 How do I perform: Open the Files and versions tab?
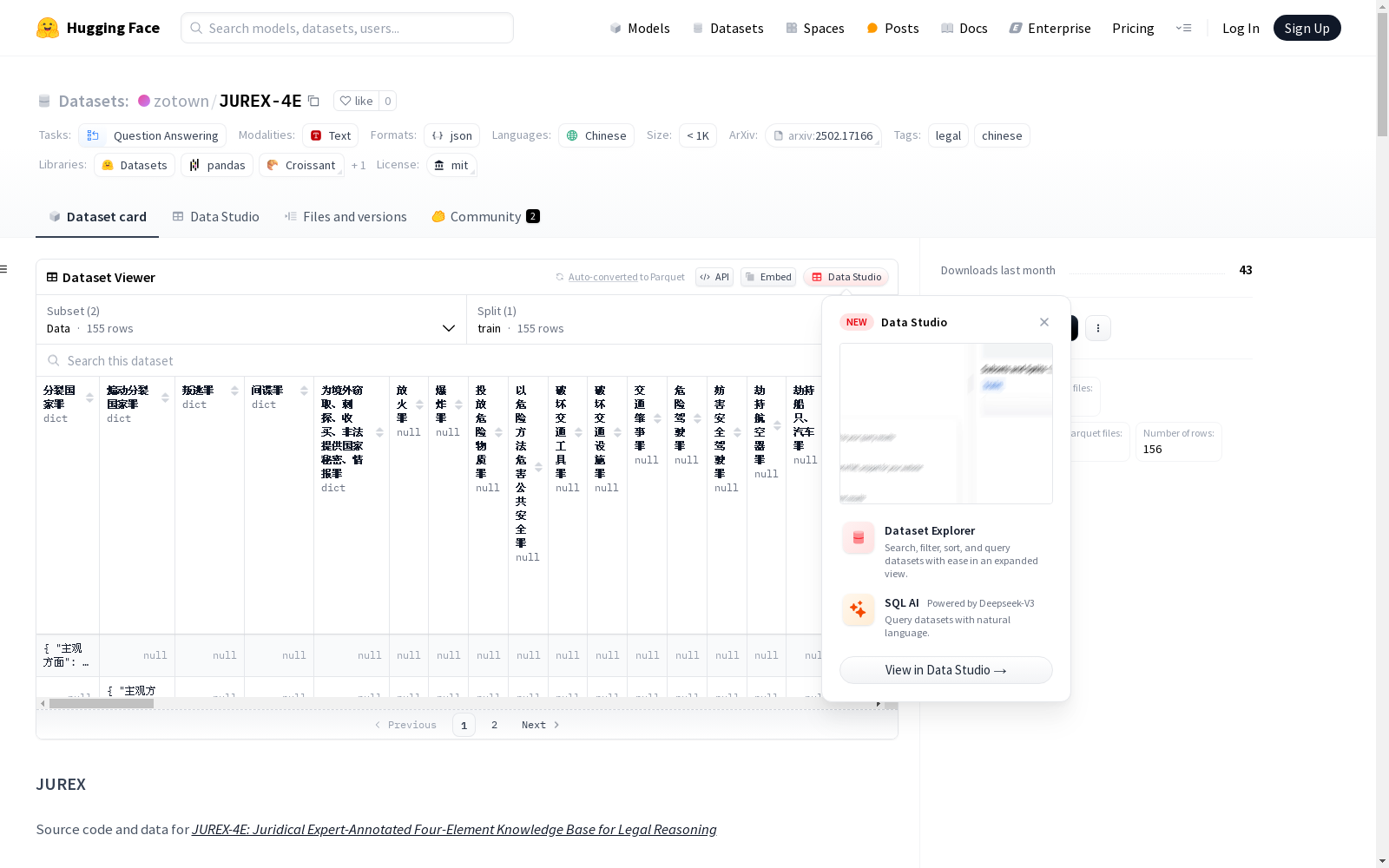(x=346, y=217)
